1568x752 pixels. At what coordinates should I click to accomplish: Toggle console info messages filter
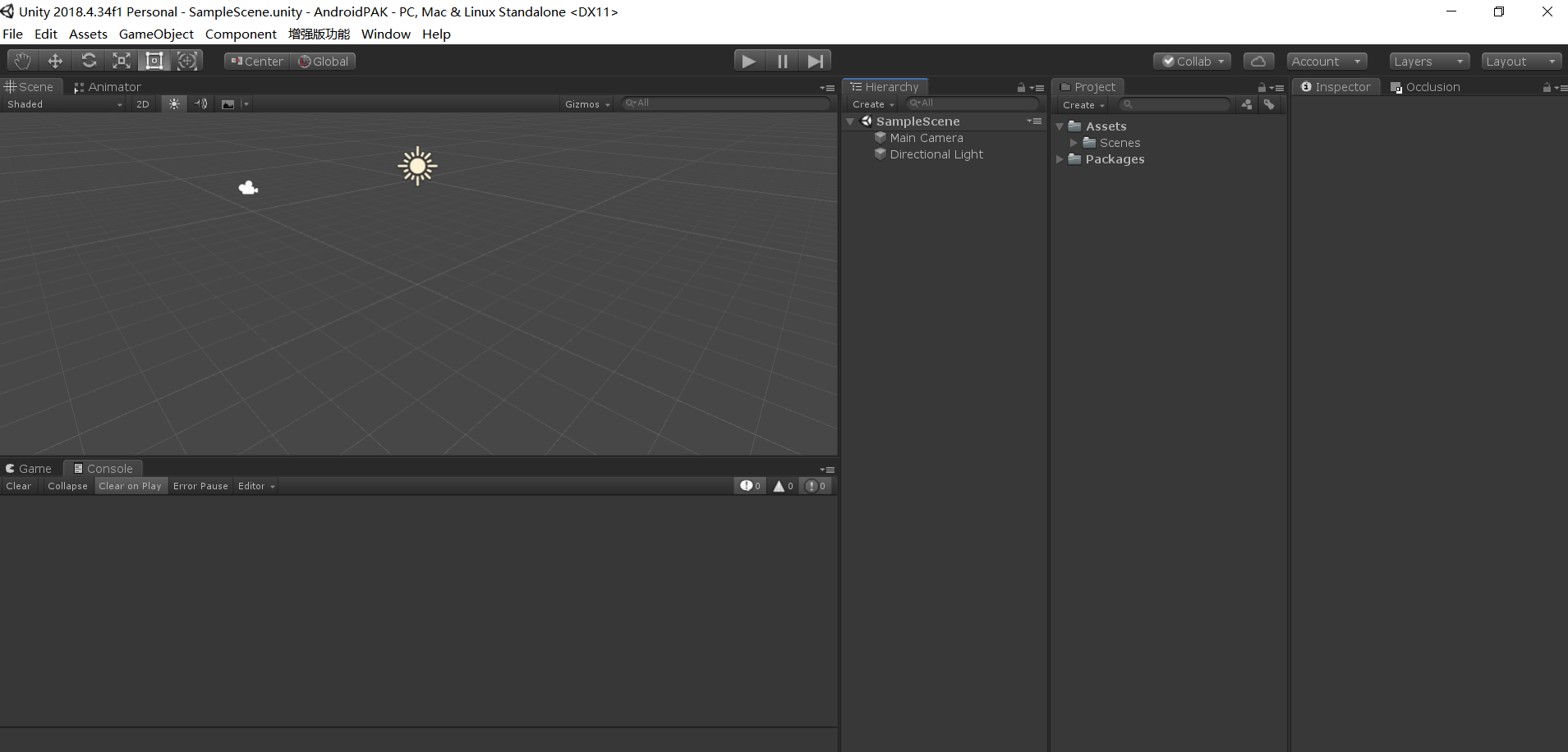tap(750, 486)
